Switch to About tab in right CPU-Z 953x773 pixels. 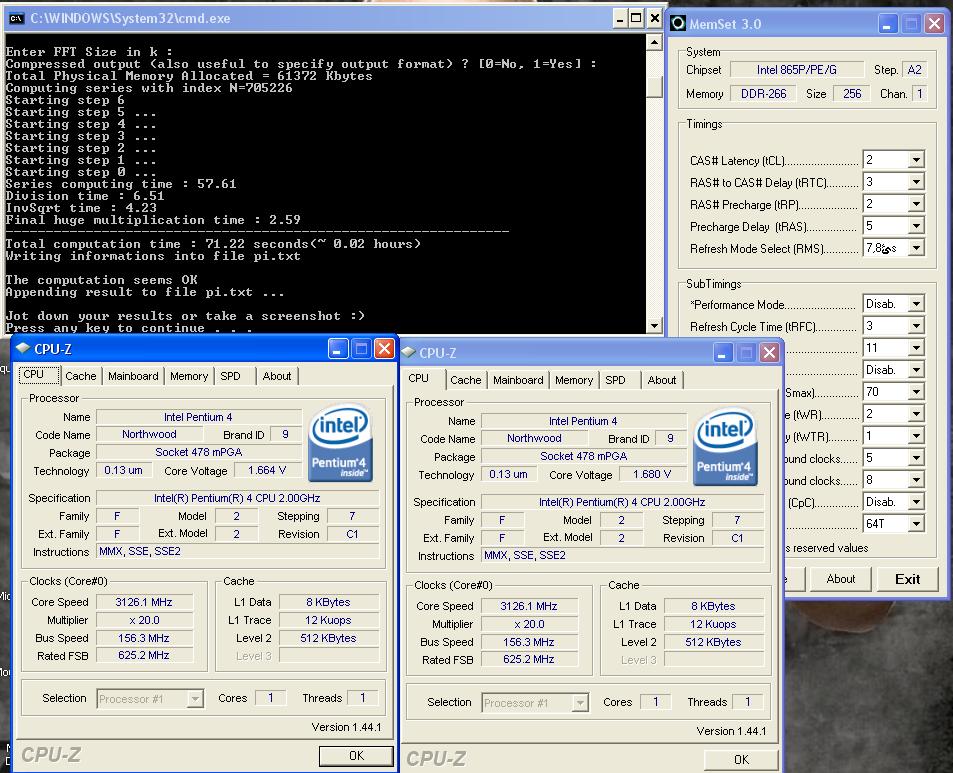661,380
